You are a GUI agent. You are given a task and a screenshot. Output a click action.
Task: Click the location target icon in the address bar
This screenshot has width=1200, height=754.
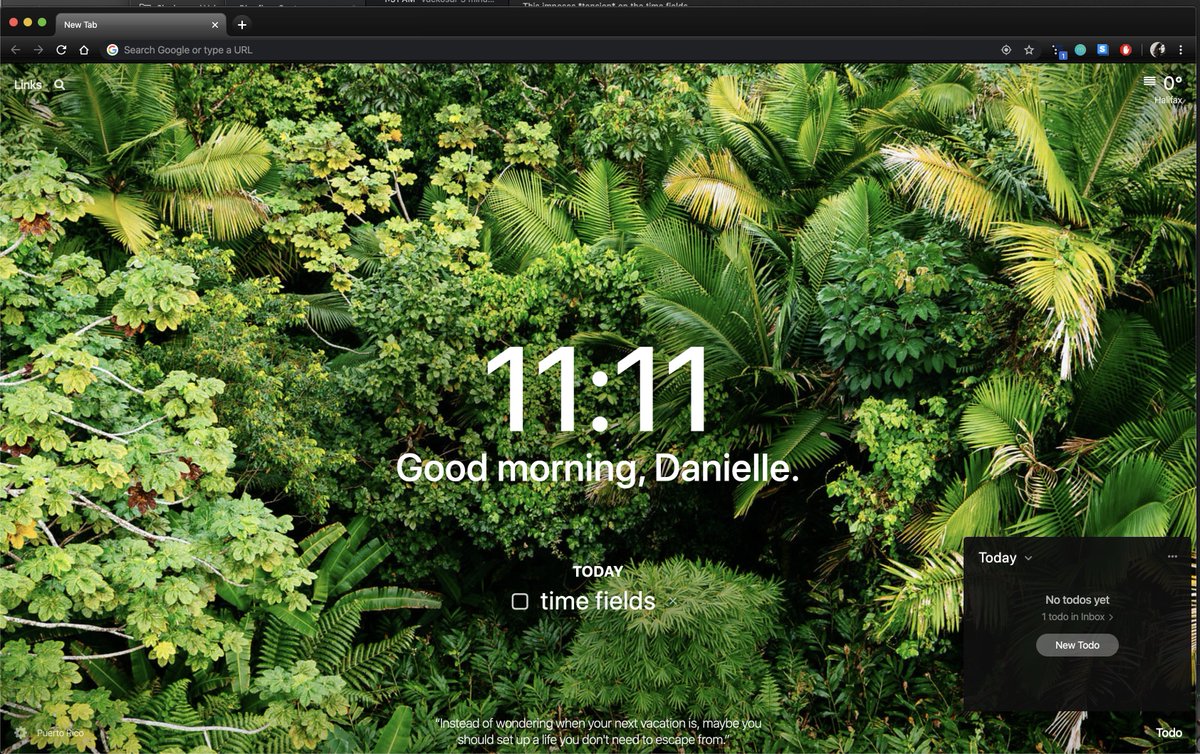(1006, 50)
